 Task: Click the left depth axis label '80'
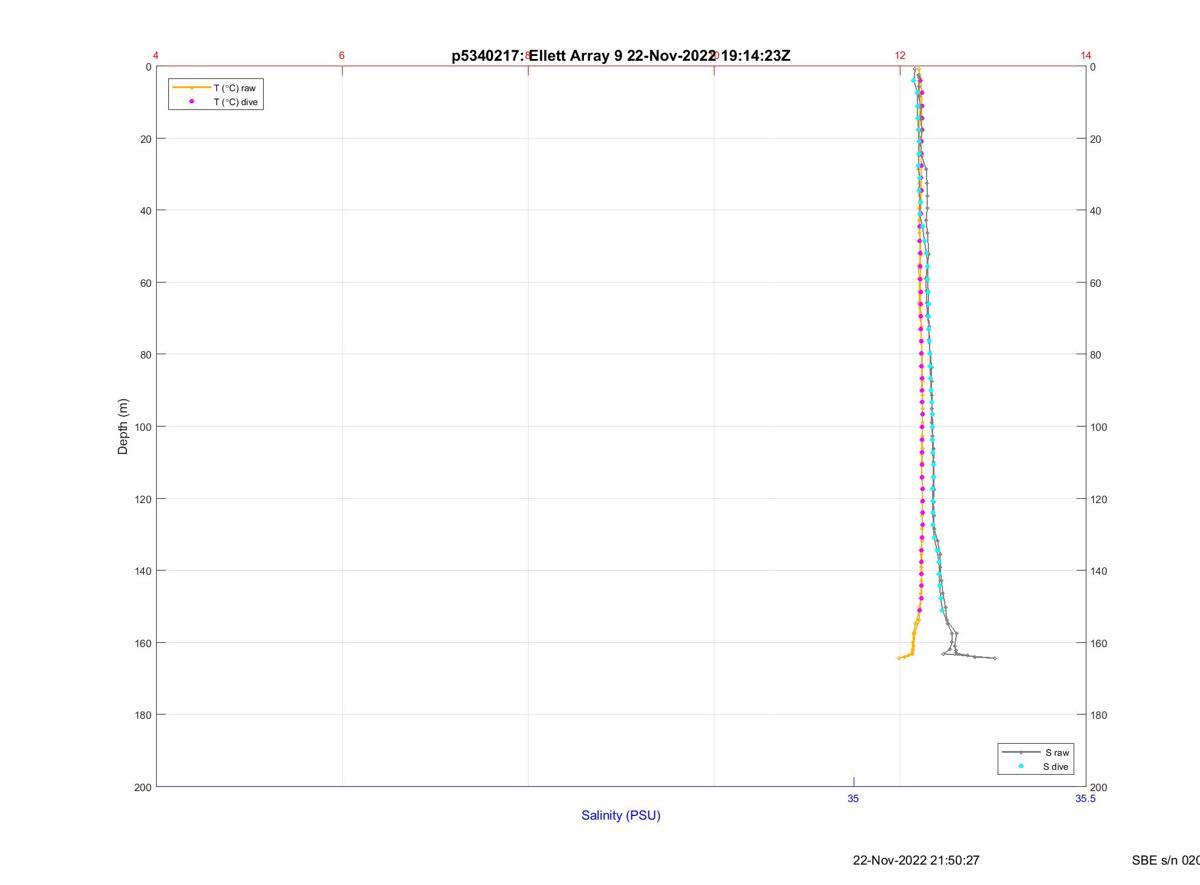(x=145, y=355)
